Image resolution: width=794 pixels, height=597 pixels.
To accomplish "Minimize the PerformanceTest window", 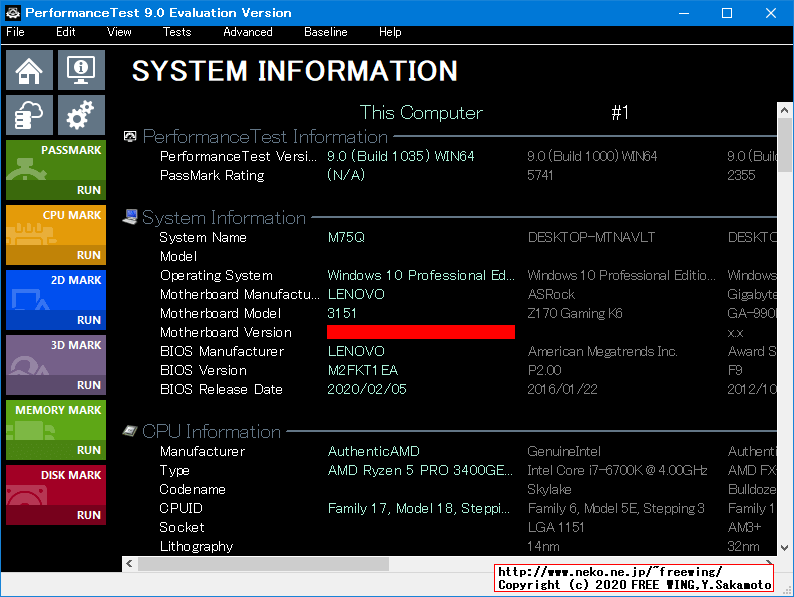I will pos(684,13).
